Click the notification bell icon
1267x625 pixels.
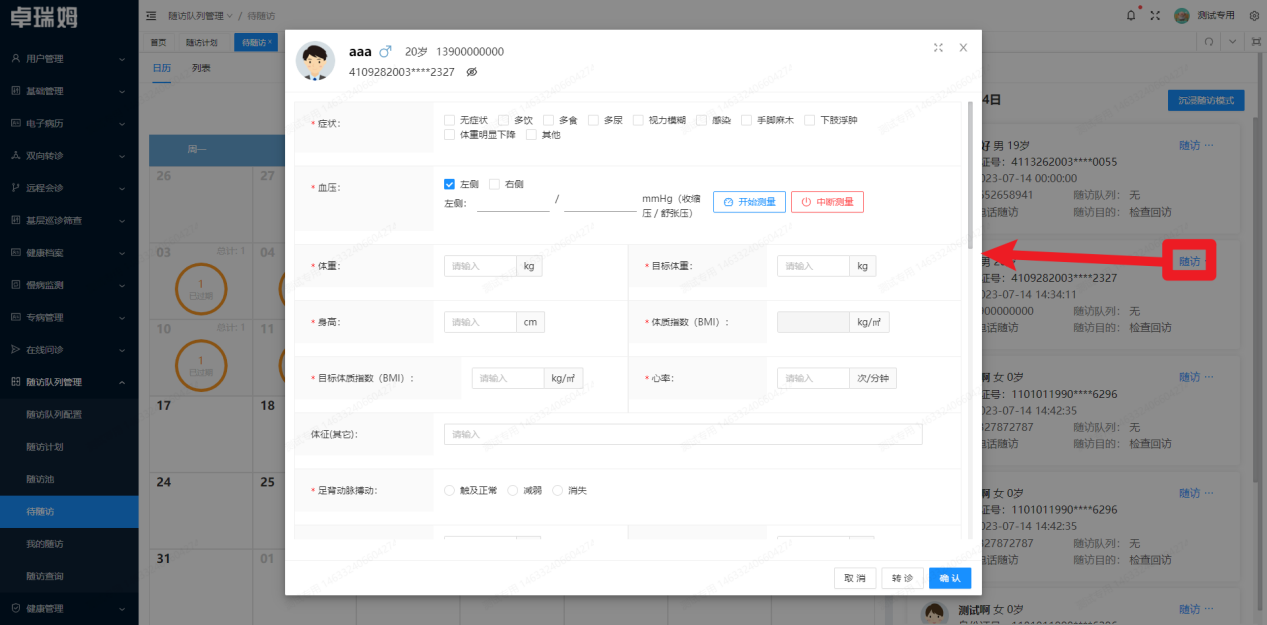[x=1131, y=15]
